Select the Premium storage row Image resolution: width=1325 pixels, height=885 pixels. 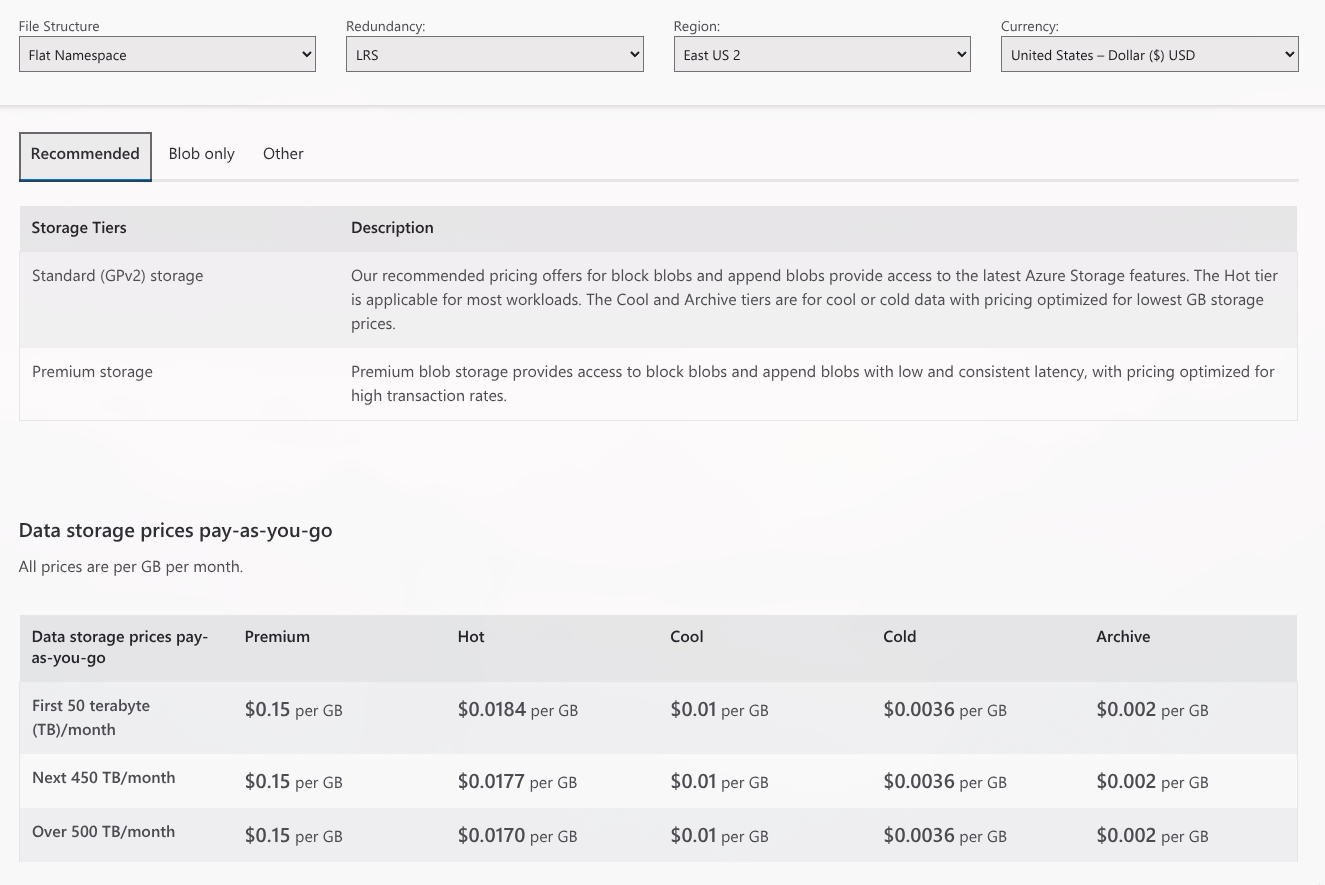point(92,371)
